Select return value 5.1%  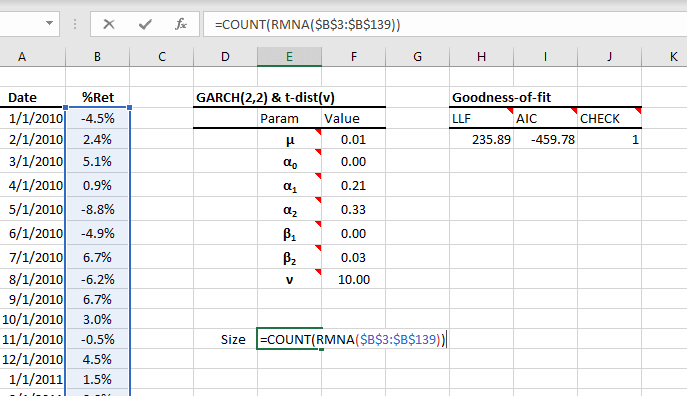(x=97, y=161)
